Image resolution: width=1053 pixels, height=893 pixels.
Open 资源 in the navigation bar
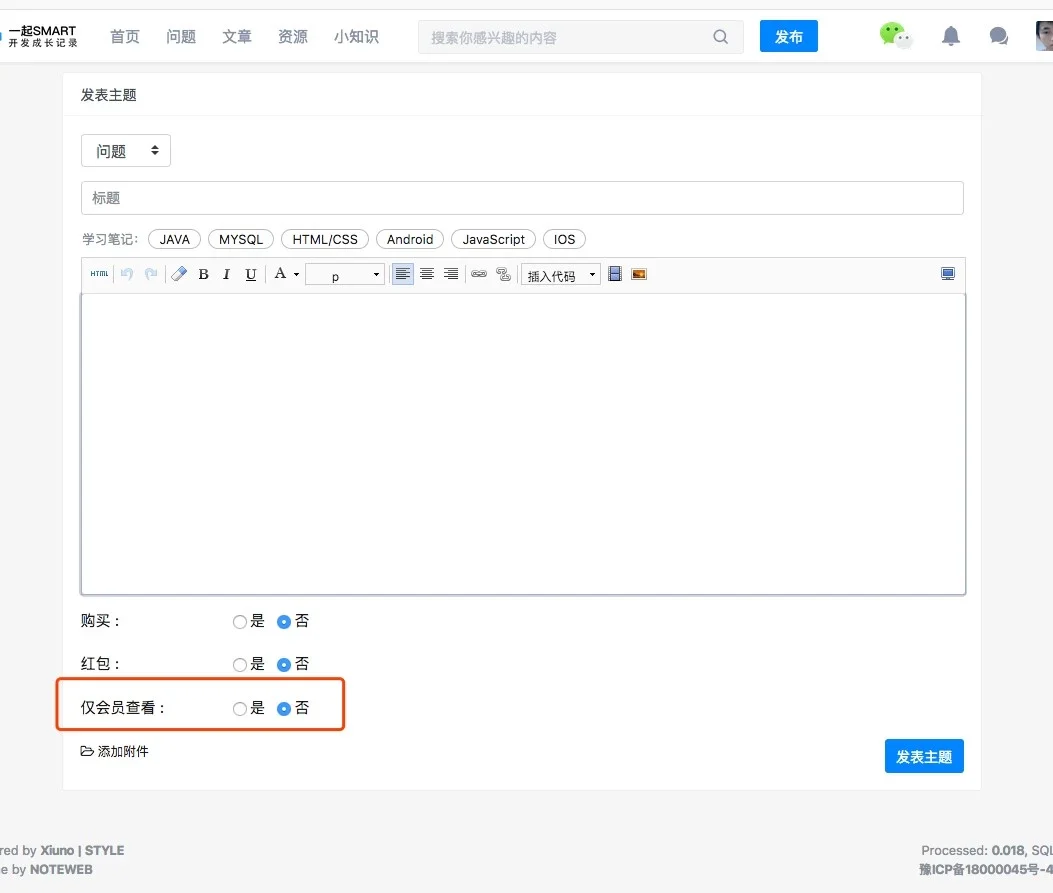[293, 37]
